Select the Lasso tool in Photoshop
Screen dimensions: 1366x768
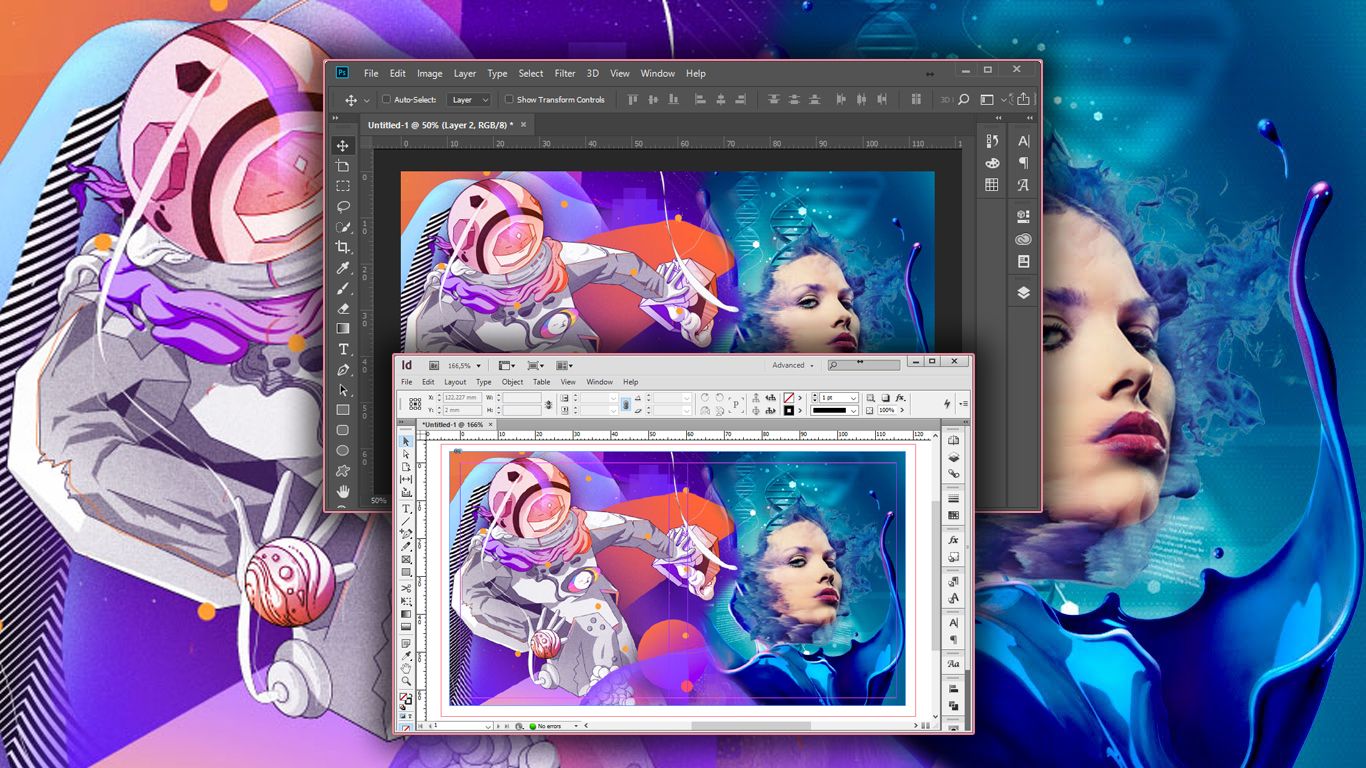tap(343, 207)
